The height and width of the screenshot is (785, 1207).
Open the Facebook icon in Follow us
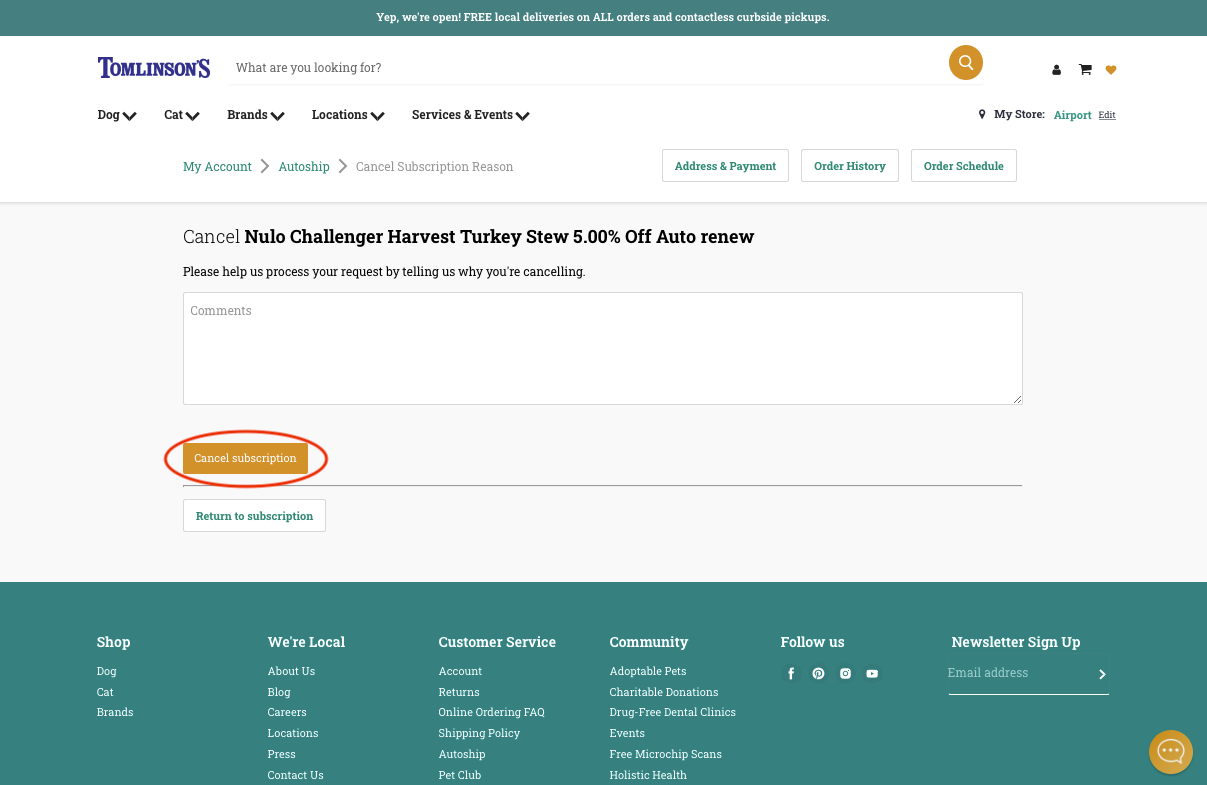(791, 674)
